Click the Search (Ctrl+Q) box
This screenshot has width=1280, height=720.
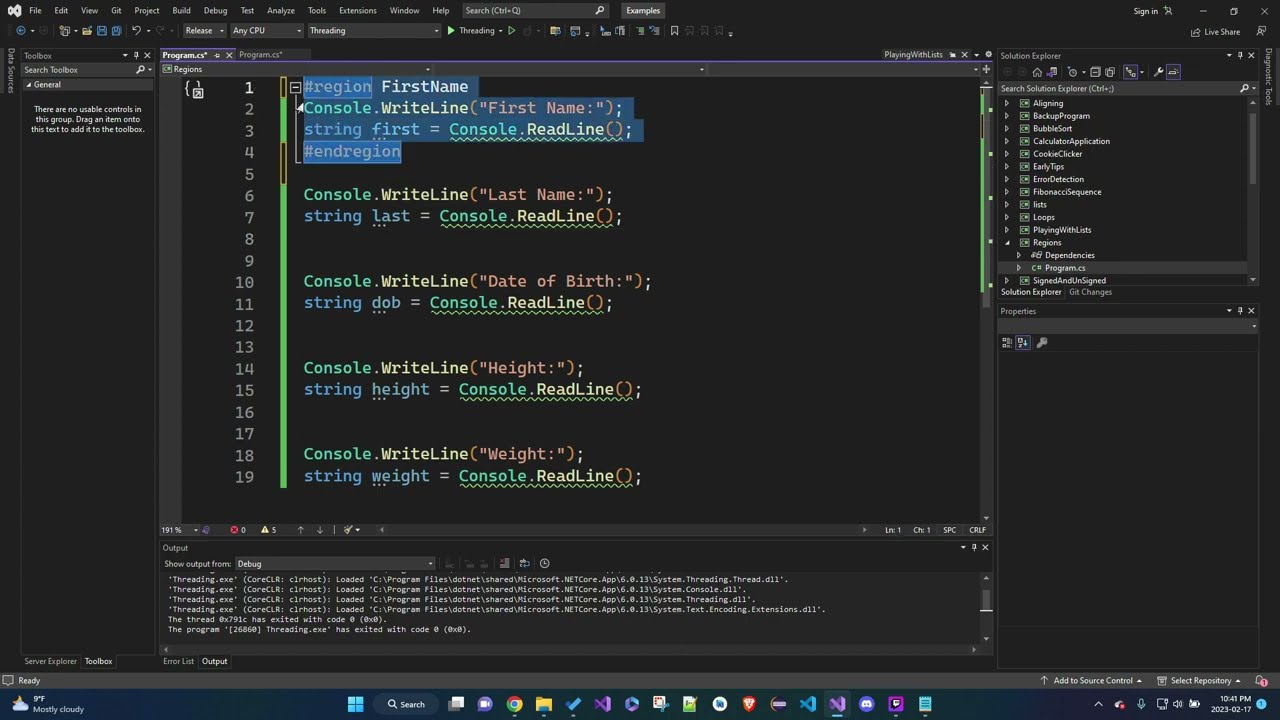pyautogui.click(x=535, y=10)
